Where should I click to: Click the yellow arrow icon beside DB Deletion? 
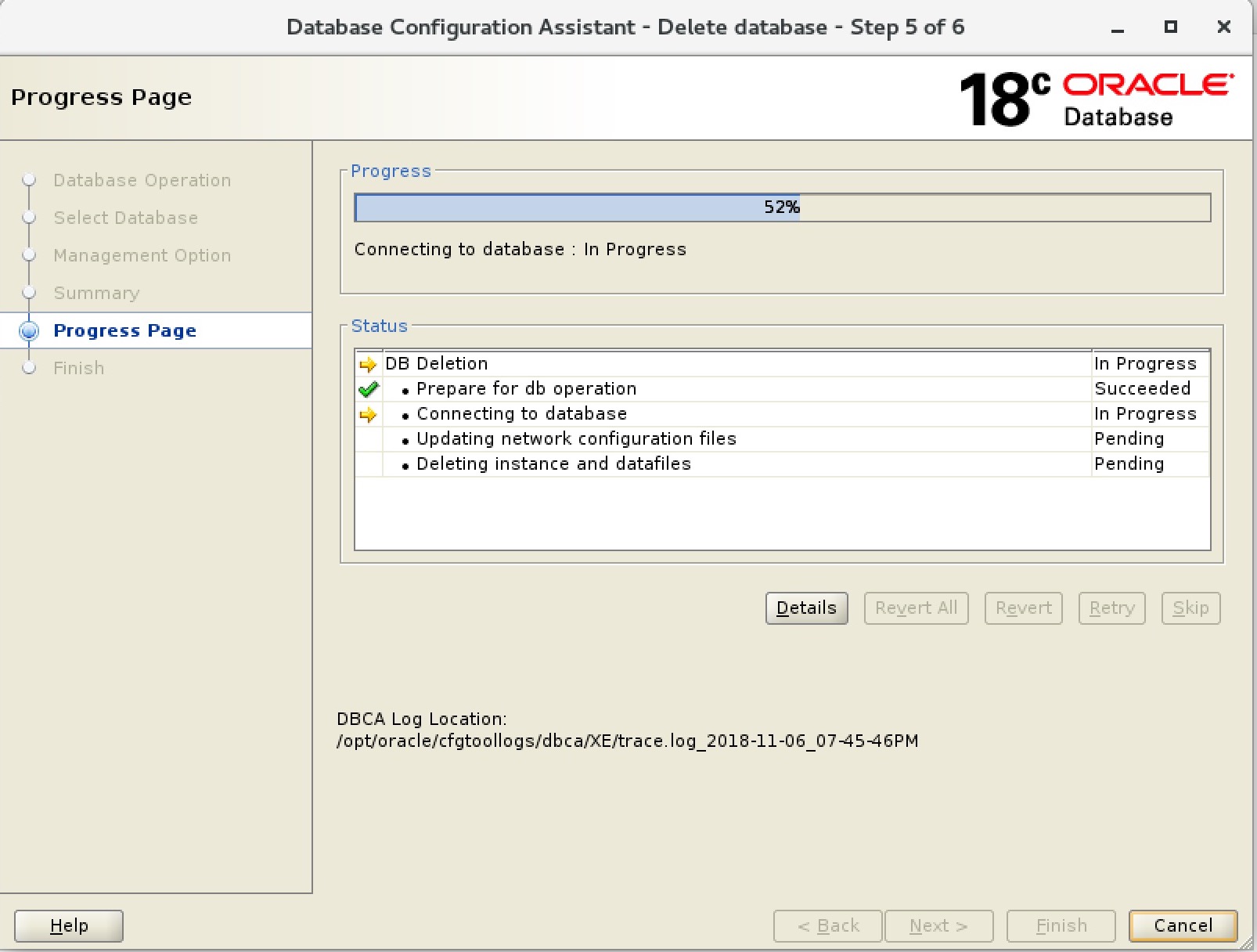pyautogui.click(x=368, y=364)
